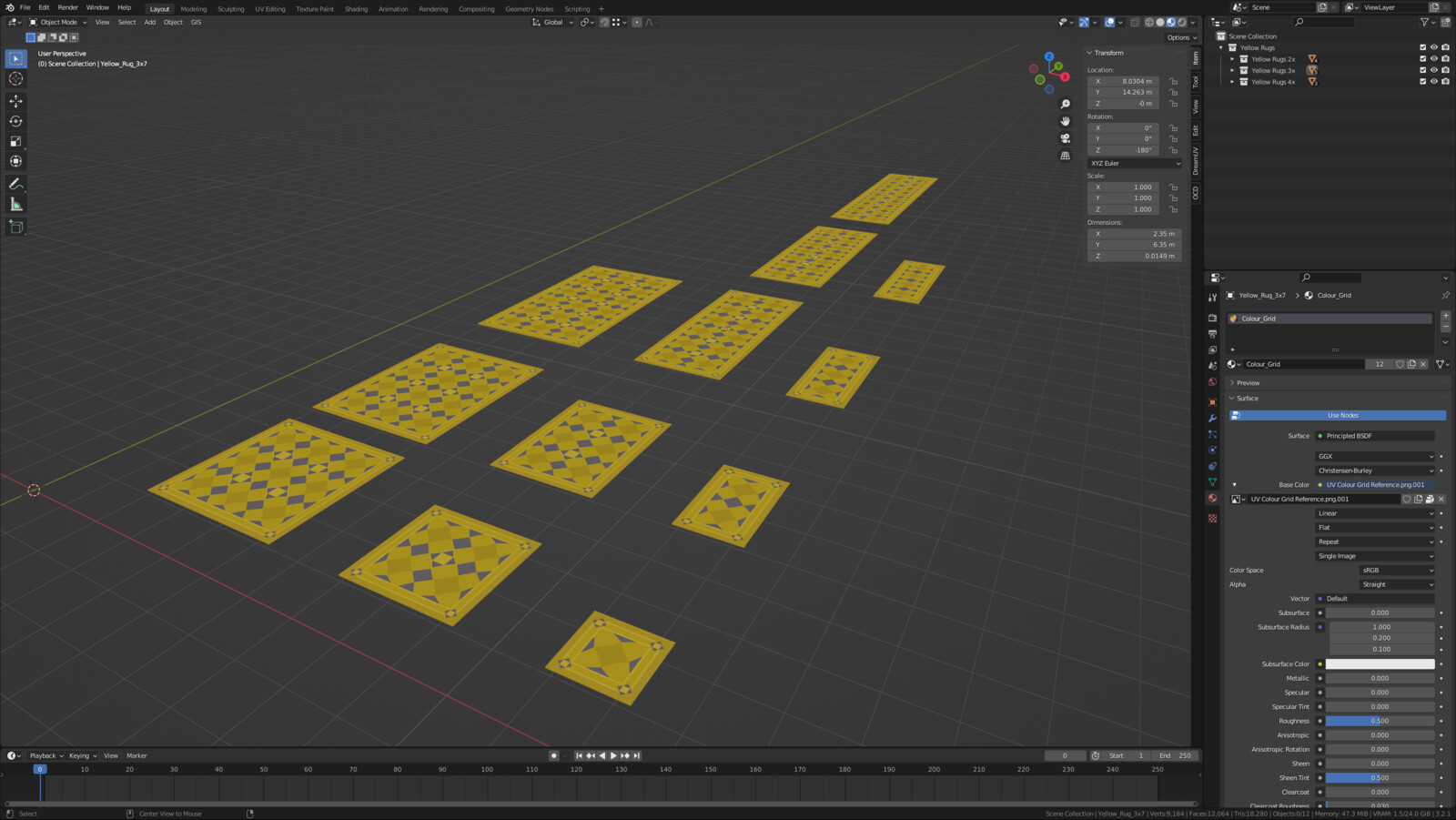Expand the Preview panel

point(1248,383)
